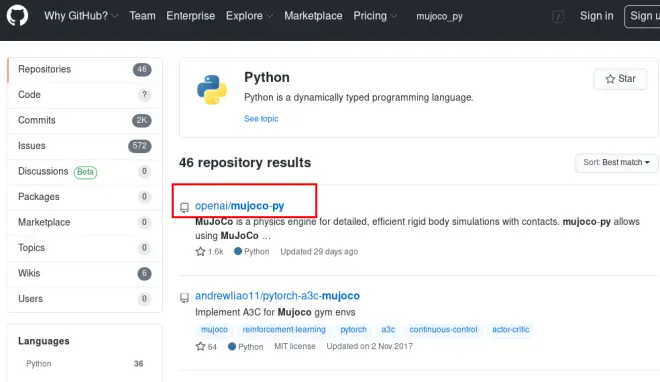
Task: Click the star icon on openai/mujoco-py
Action: coord(200,252)
